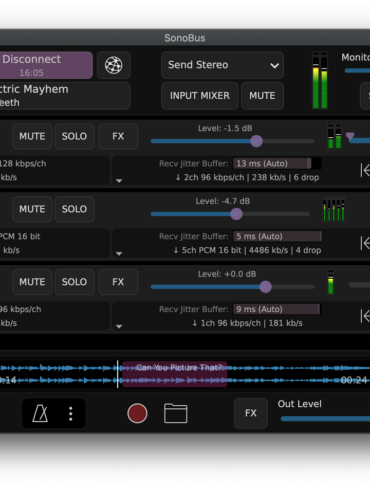370x490 pixels.
Task: Open the recordings folder icon
Action: point(175,413)
